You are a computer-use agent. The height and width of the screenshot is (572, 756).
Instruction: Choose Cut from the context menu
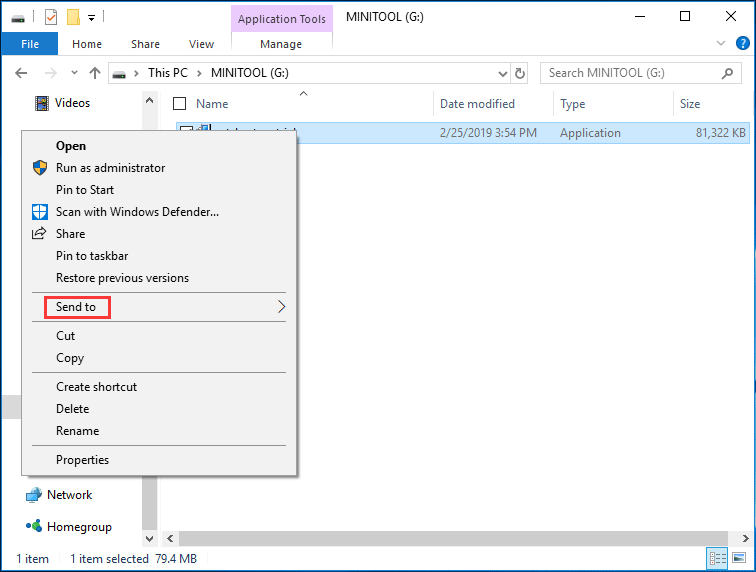click(159, 336)
